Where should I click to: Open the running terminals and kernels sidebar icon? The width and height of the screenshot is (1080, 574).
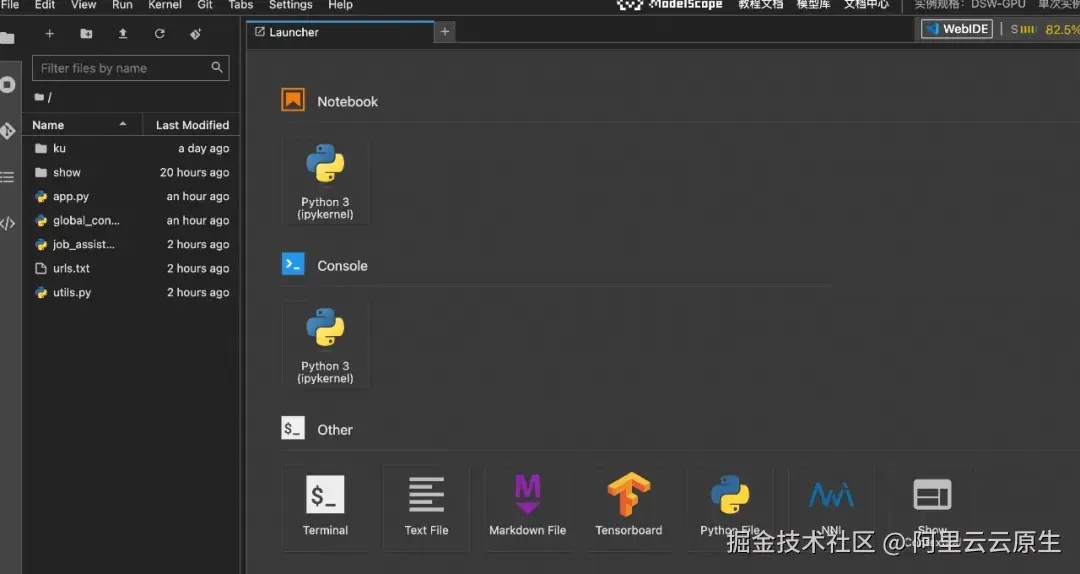click(x=8, y=85)
